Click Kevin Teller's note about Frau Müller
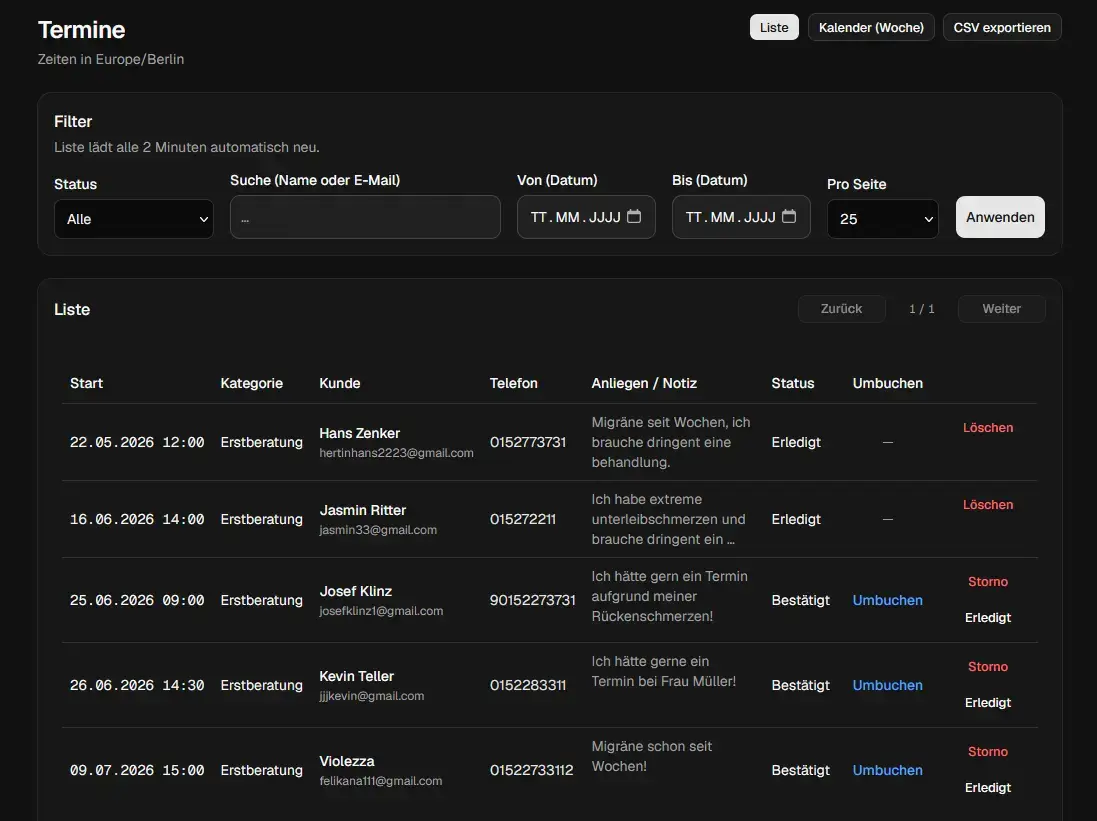Screen dimensions: 1097x821 click(663, 671)
